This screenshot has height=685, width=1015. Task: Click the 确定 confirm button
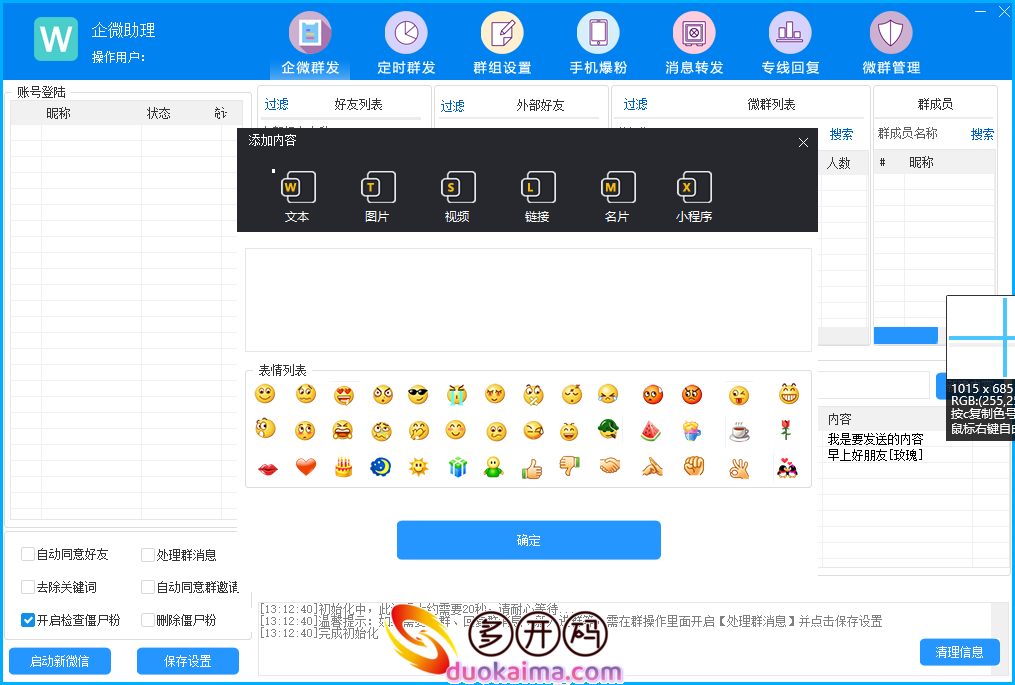click(528, 540)
